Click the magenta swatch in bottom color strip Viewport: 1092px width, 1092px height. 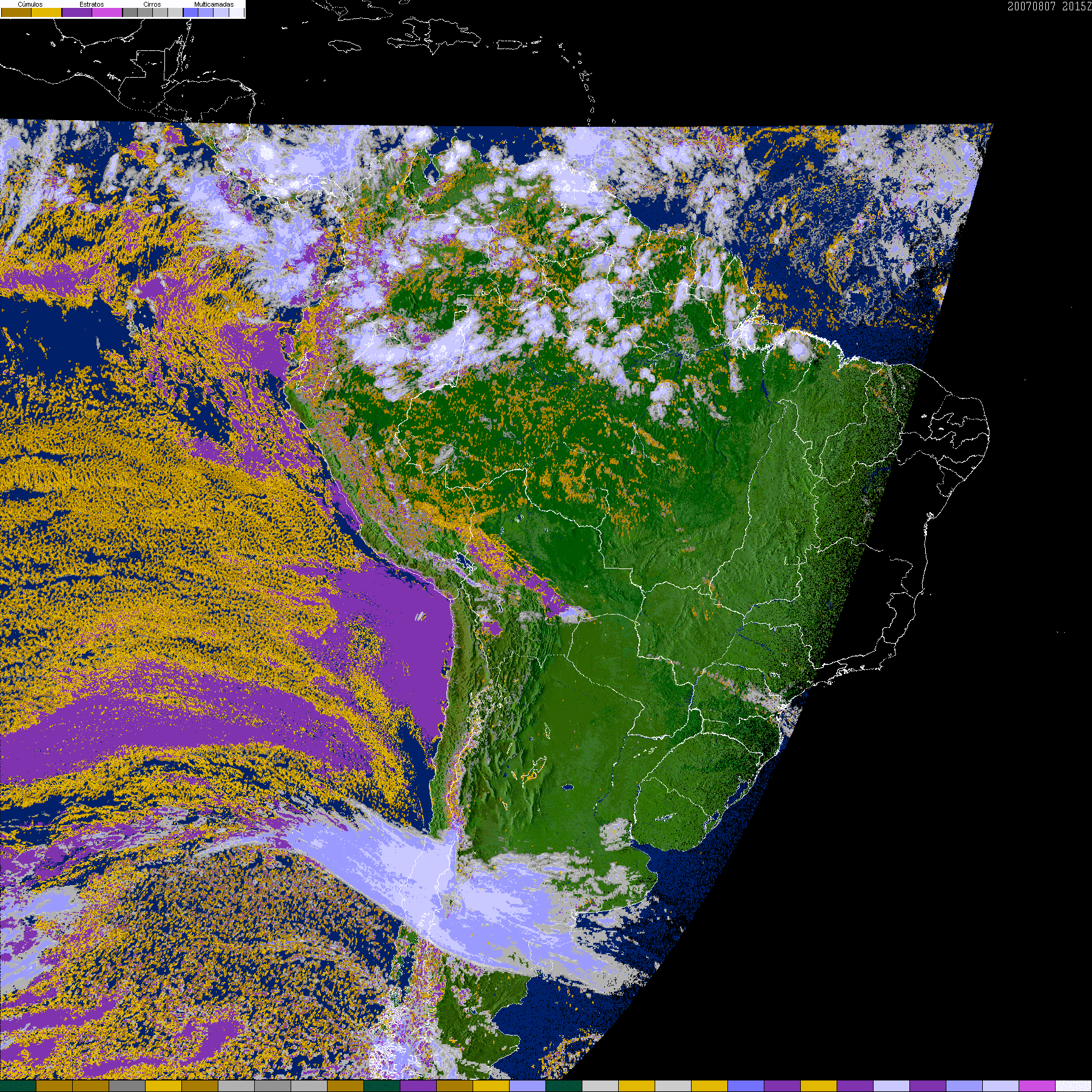tap(1037, 1086)
